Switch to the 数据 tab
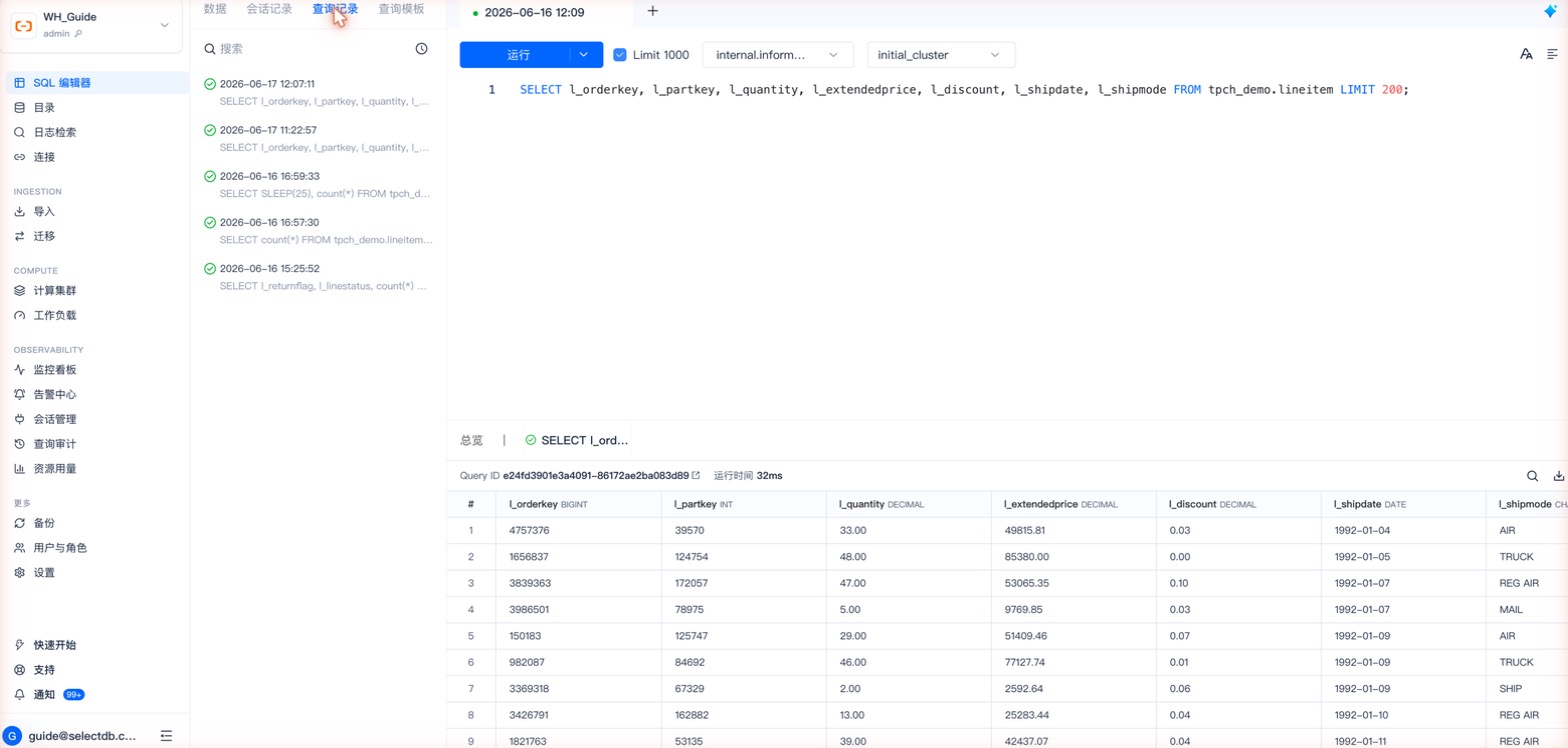 pyautogui.click(x=215, y=9)
